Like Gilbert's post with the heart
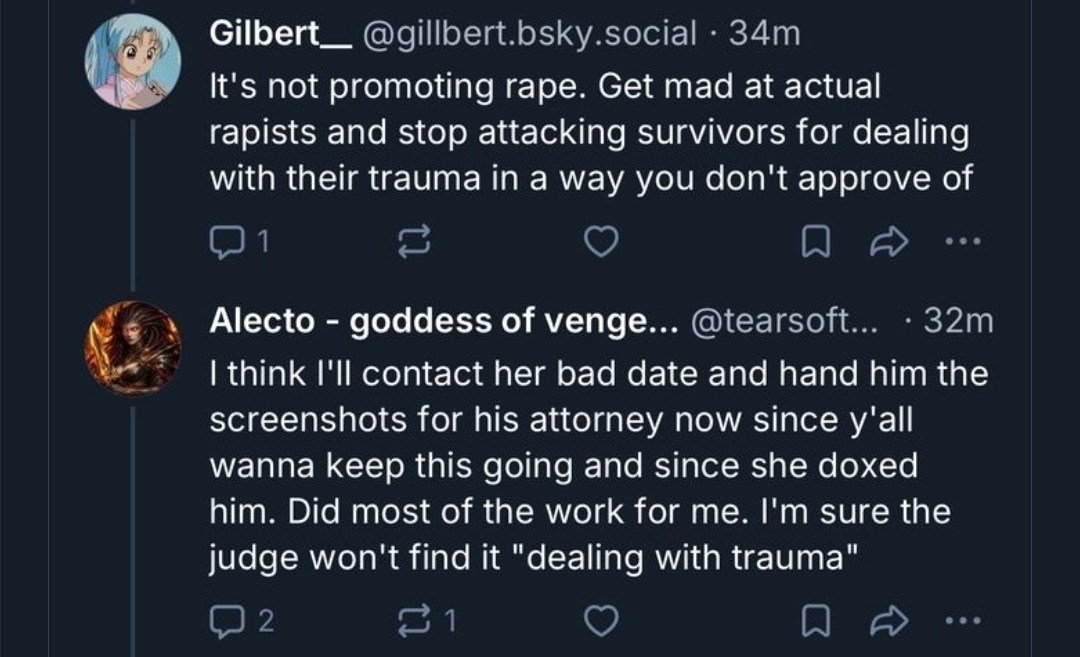Screen dimensions: 1080x657 pos(600,241)
